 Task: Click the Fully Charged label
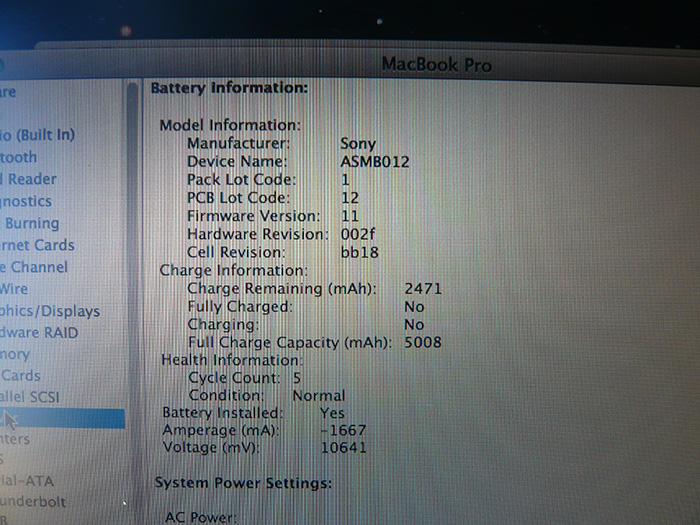click(x=240, y=307)
